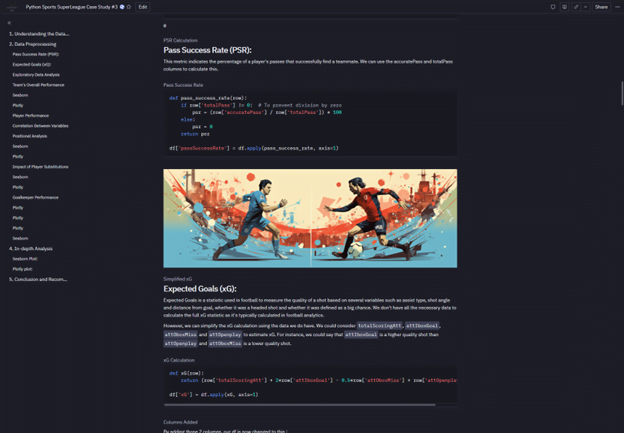
Task: Click the football players illustration
Action: (x=310, y=218)
